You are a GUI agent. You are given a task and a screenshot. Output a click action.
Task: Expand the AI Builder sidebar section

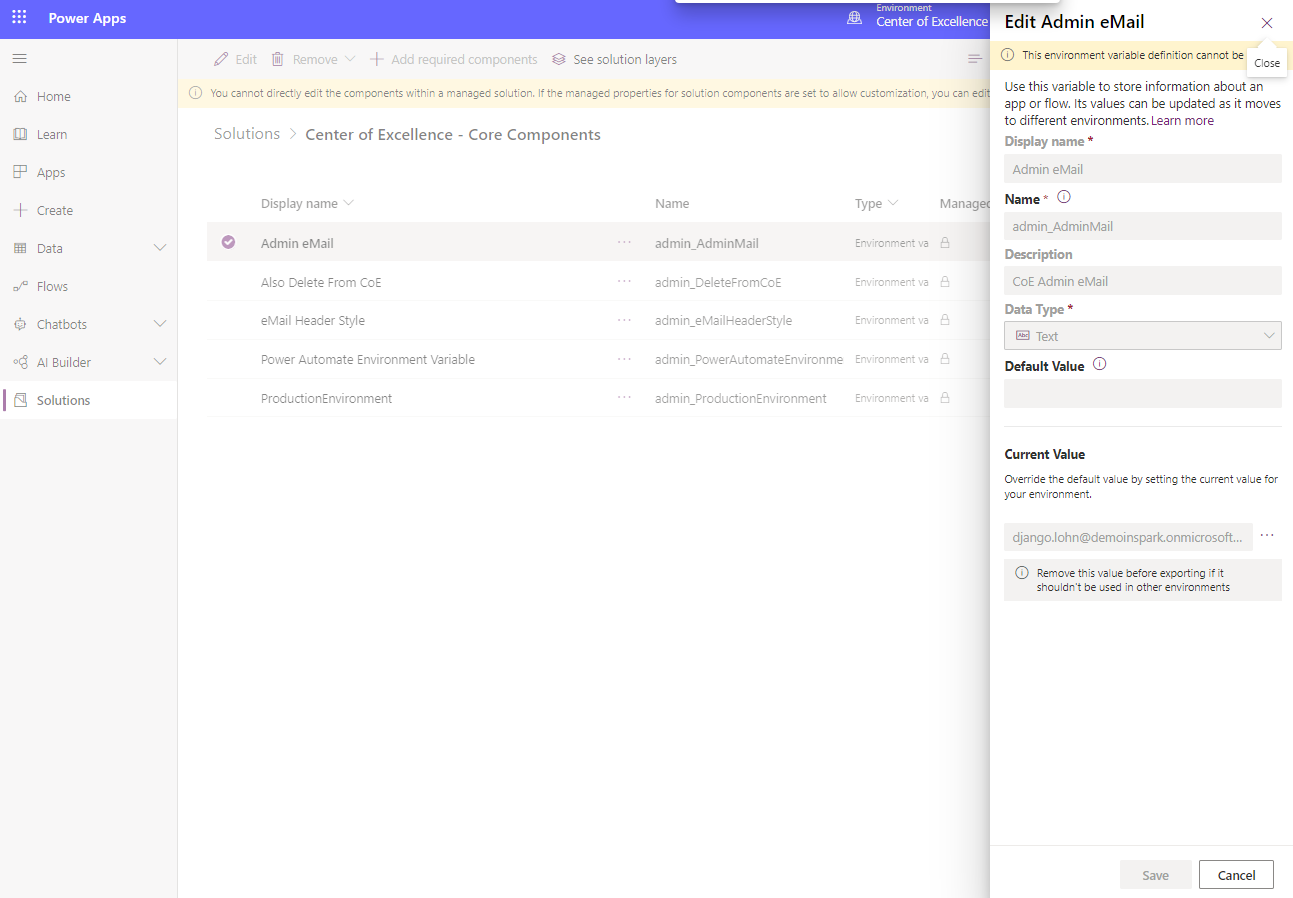159,361
